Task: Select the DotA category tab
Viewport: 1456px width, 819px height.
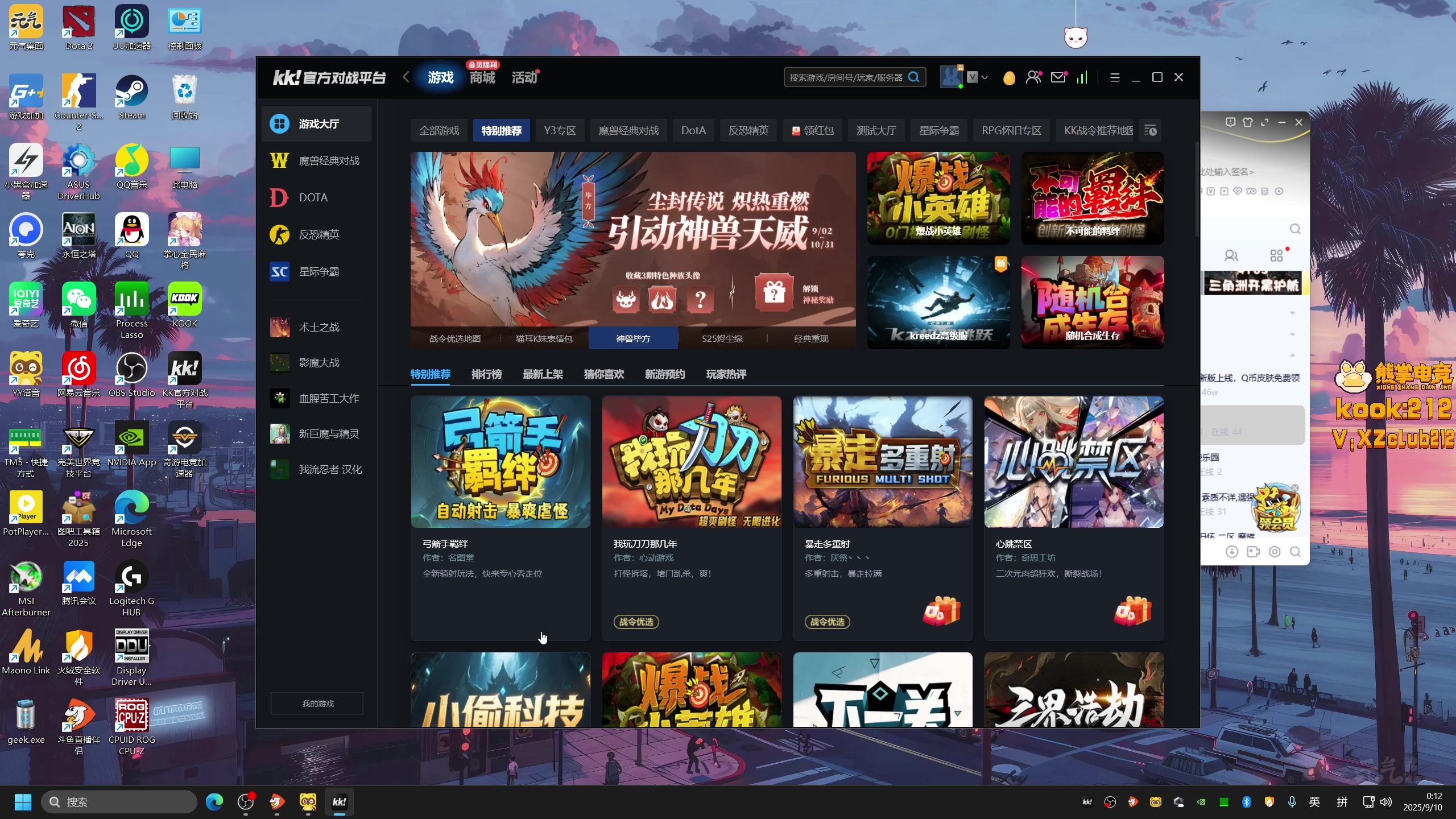Action: pyautogui.click(x=693, y=130)
